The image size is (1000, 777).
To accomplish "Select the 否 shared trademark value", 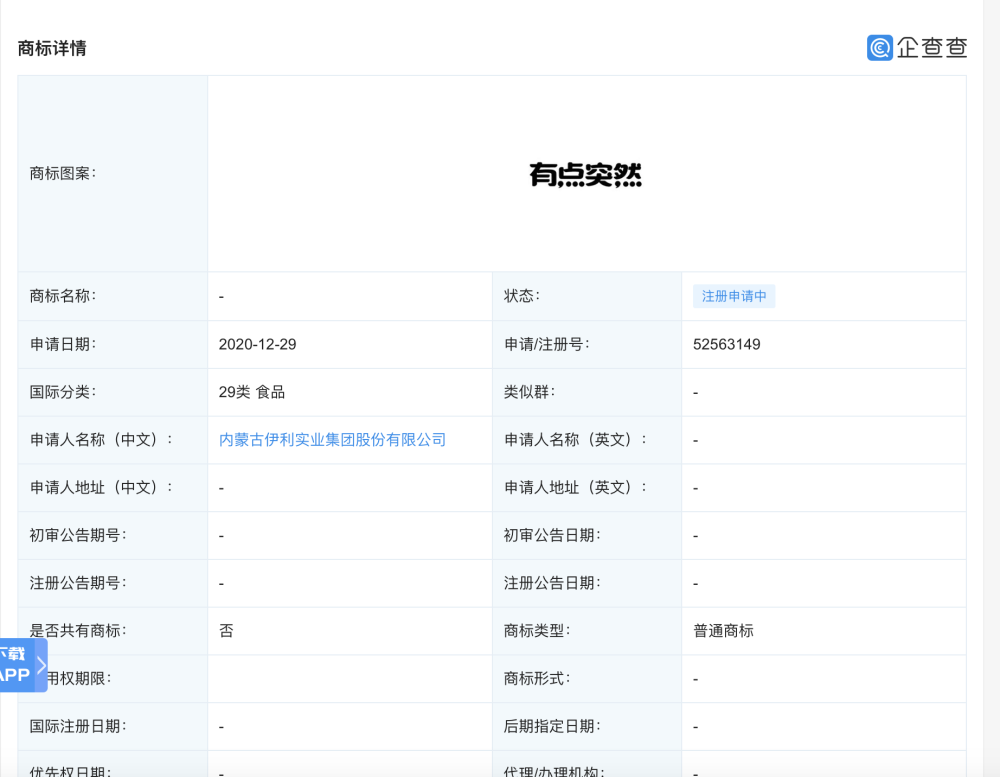I will click(x=226, y=631).
